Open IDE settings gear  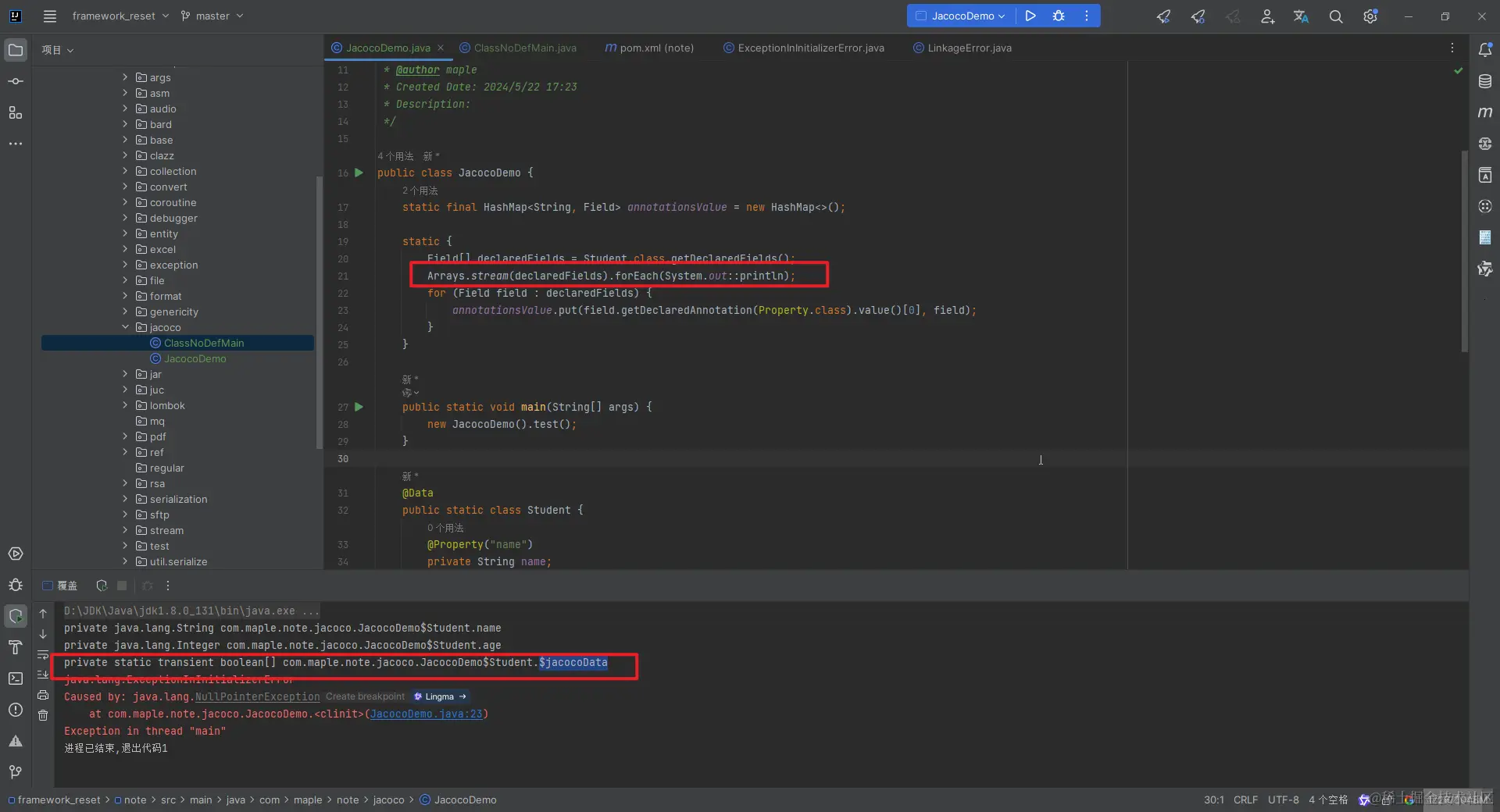[x=1370, y=16]
